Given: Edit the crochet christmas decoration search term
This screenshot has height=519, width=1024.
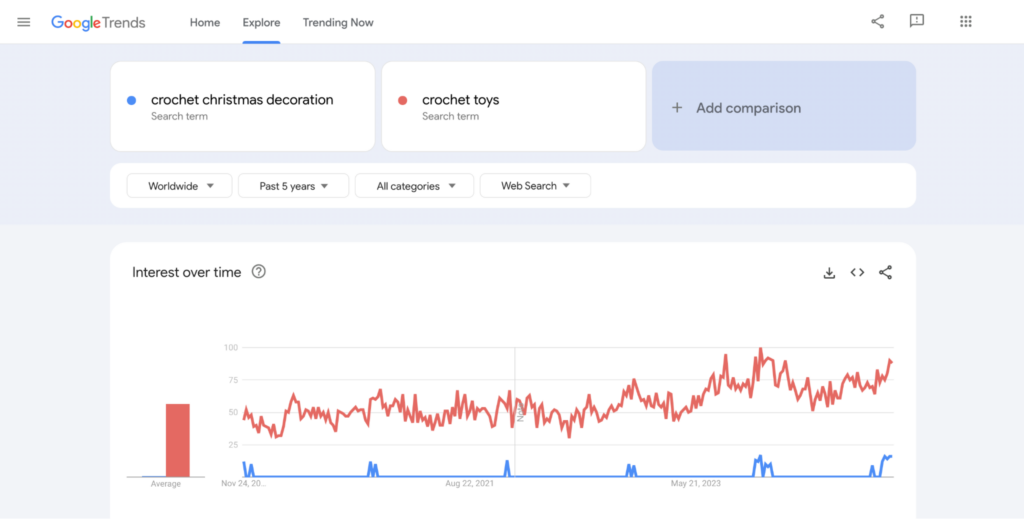Looking at the screenshot, I should point(242,100).
